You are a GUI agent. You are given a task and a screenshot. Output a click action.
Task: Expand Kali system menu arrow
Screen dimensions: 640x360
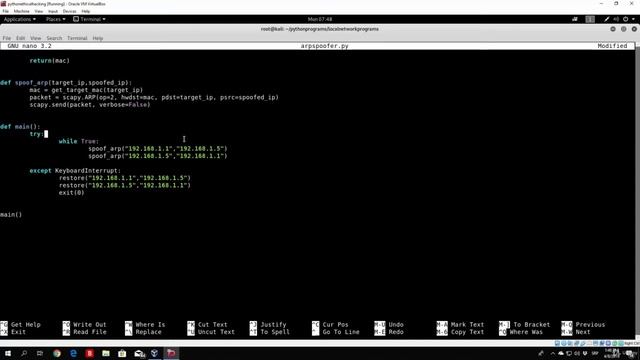pyautogui.click(x=633, y=19)
